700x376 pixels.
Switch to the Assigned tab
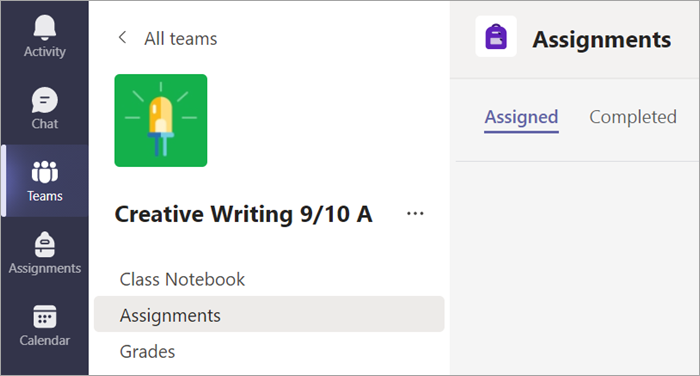[x=521, y=117]
